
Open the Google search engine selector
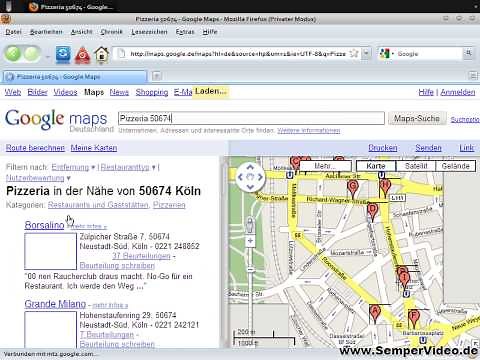(386, 54)
